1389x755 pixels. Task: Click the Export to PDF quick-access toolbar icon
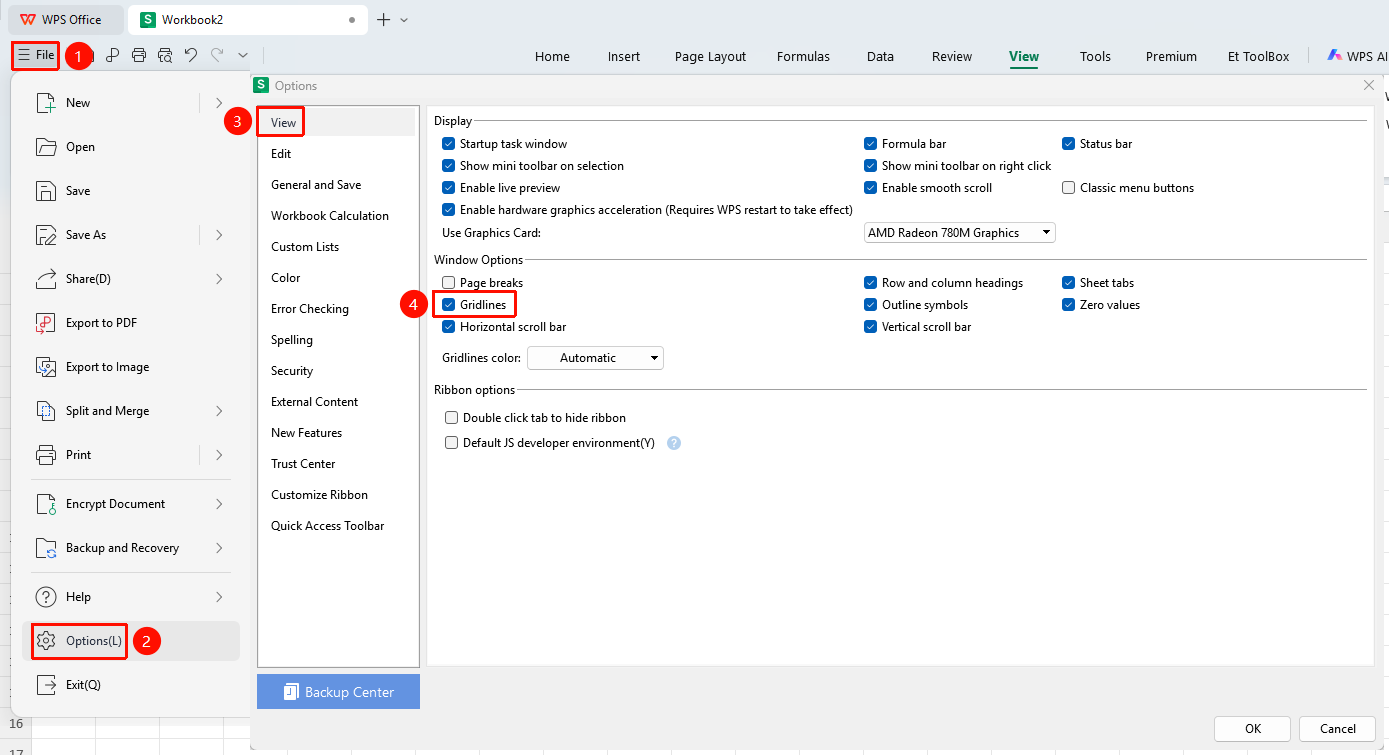pos(113,56)
